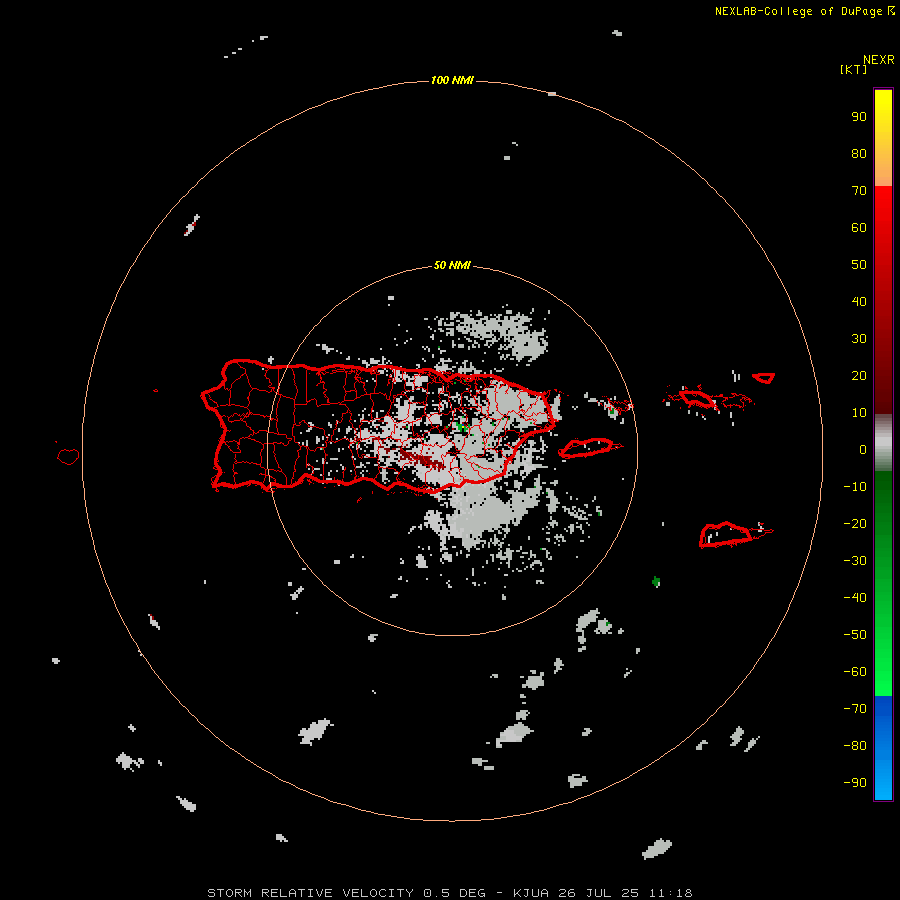Screen dimensions: 900x900
Task: Click the -80 value on the velocity scale
Action: [x=855, y=746]
